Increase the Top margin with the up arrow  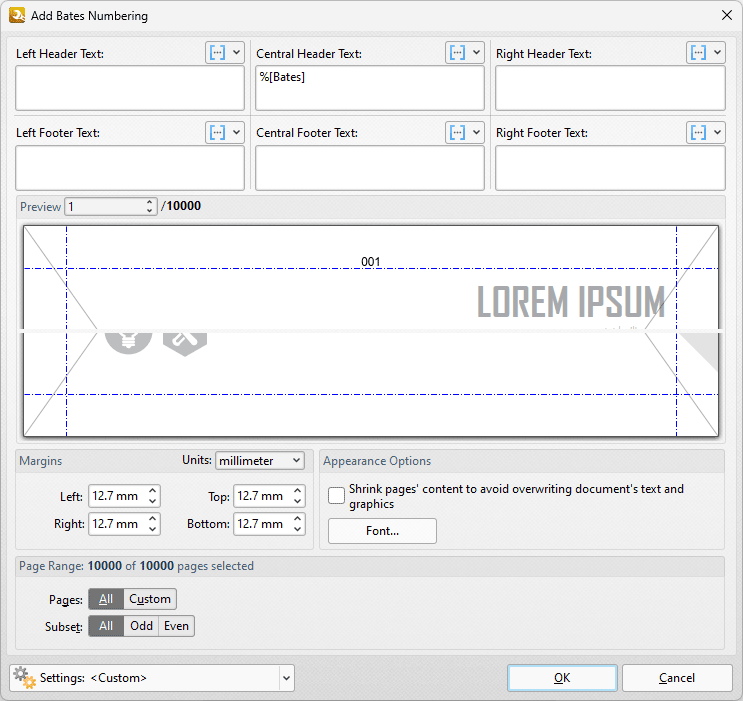coord(298,491)
